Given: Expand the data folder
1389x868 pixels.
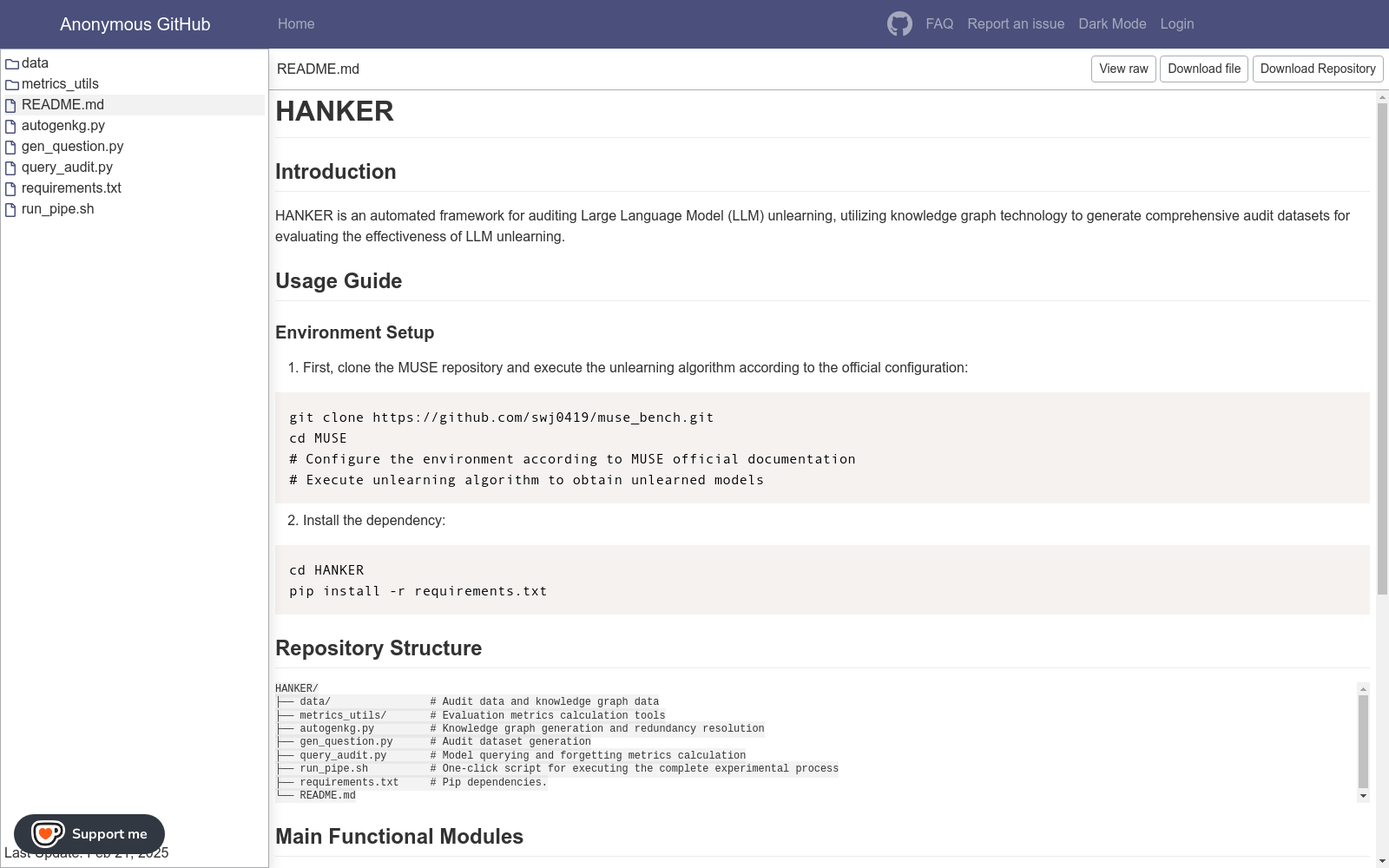Looking at the screenshot, I should (x=35, y=62).
